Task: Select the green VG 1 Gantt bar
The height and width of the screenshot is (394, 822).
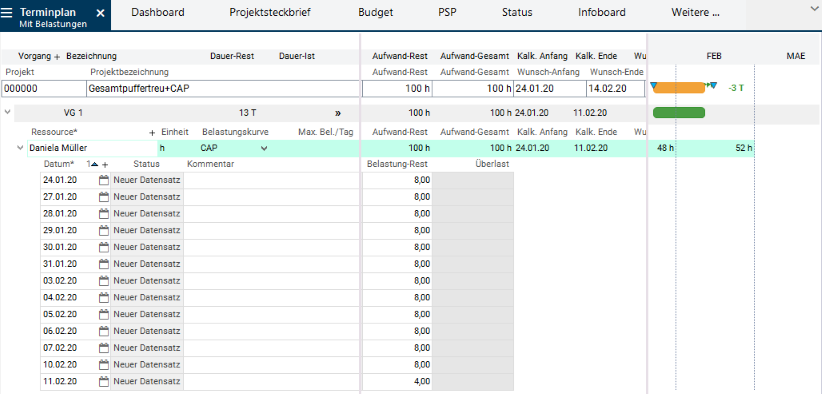Action: (679, 113)
